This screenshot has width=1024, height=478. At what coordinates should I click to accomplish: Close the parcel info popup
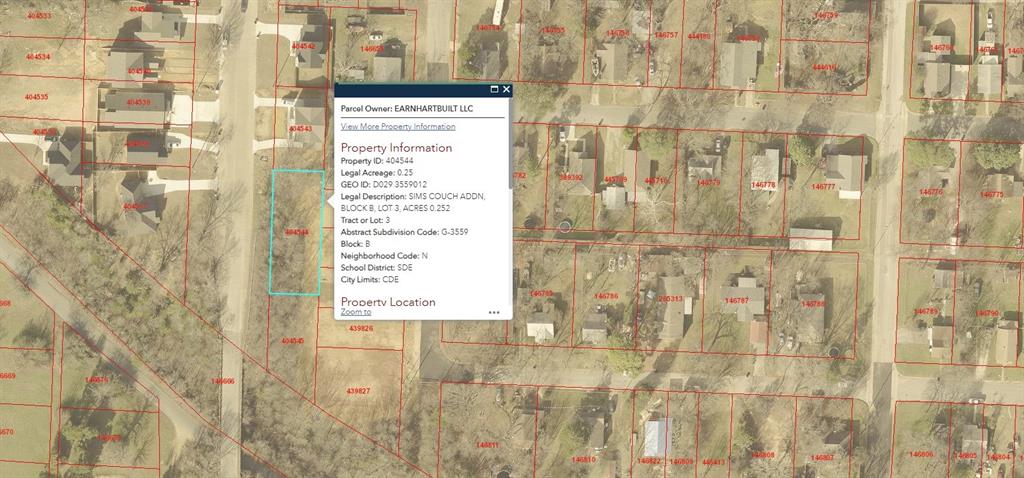506,89
